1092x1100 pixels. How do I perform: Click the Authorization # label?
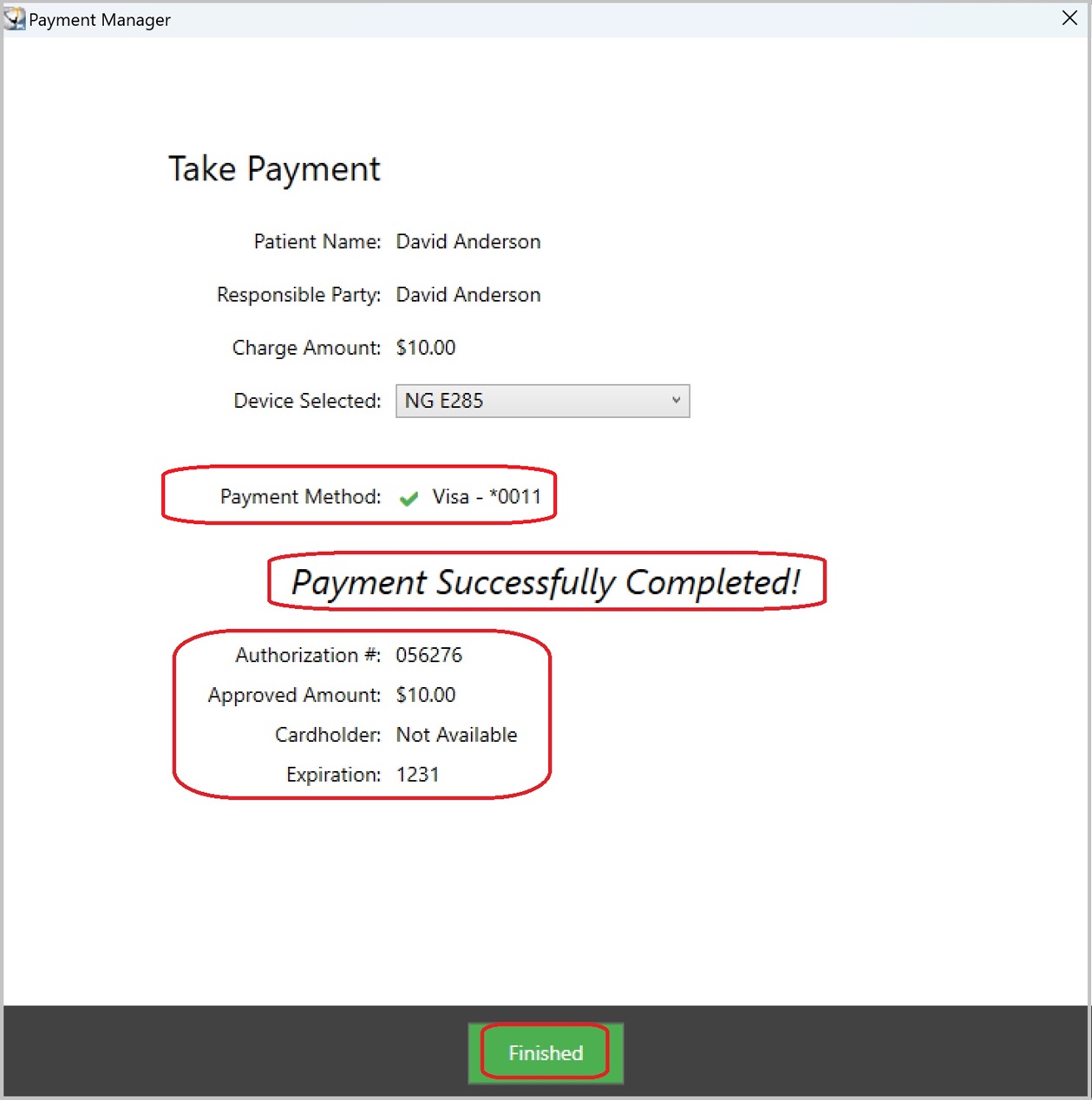tap(307, 655)
